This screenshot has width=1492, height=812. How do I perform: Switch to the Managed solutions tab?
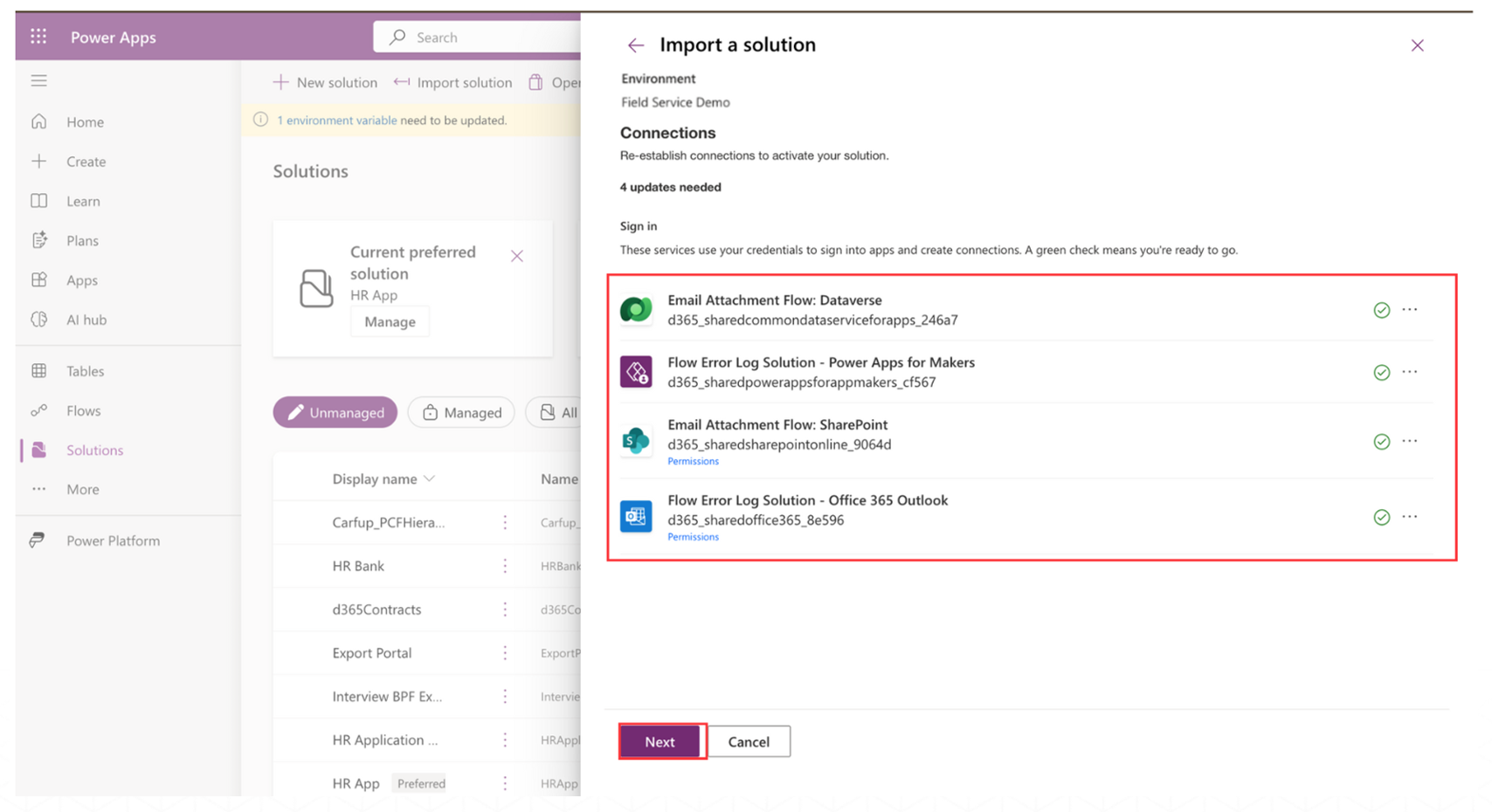[461, 412]
